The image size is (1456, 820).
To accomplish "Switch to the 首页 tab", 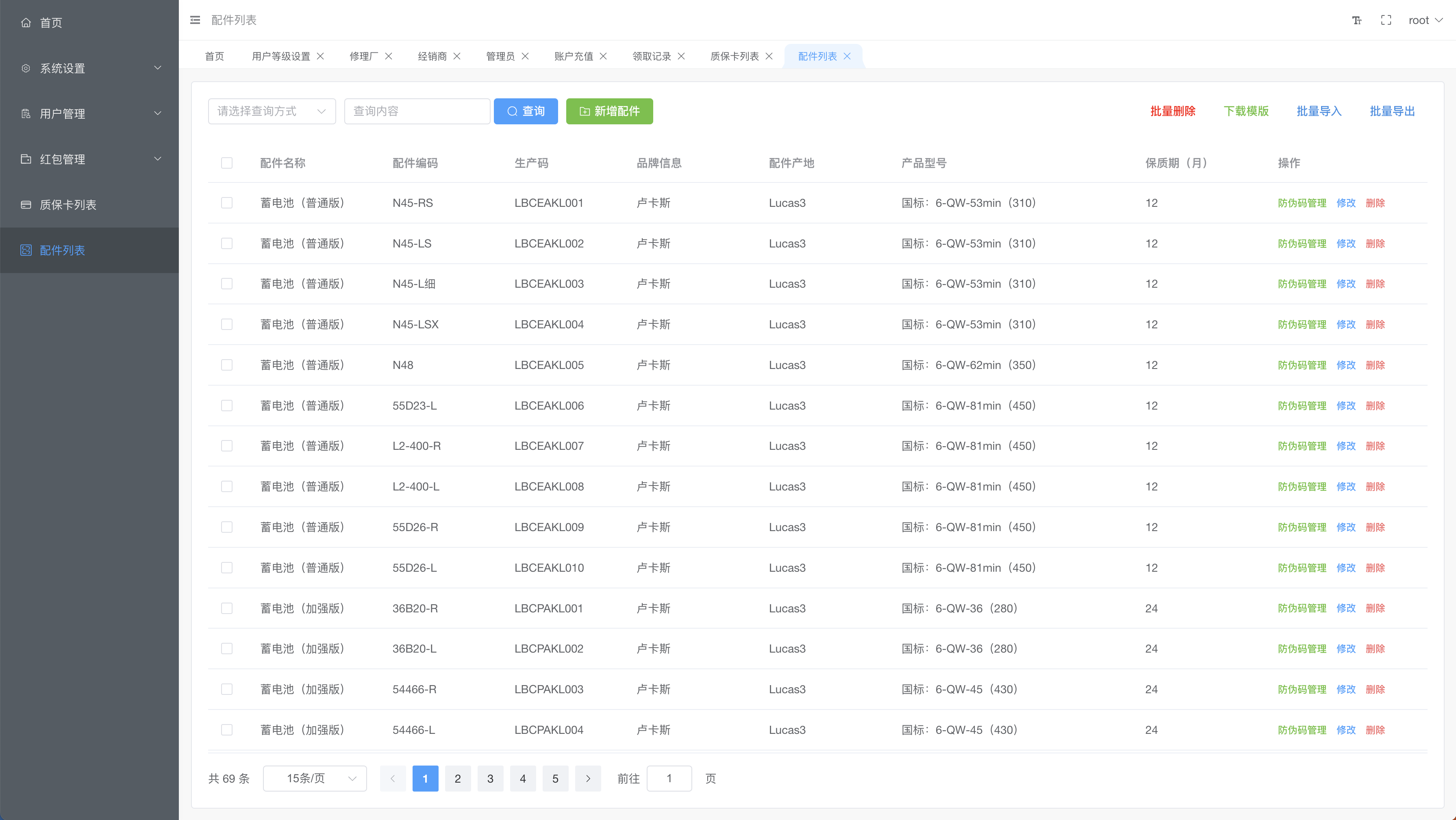I will coord(214,56).
